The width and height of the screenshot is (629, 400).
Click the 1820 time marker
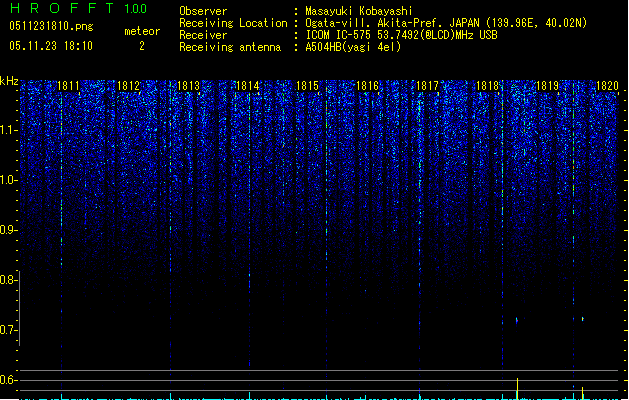607,86
